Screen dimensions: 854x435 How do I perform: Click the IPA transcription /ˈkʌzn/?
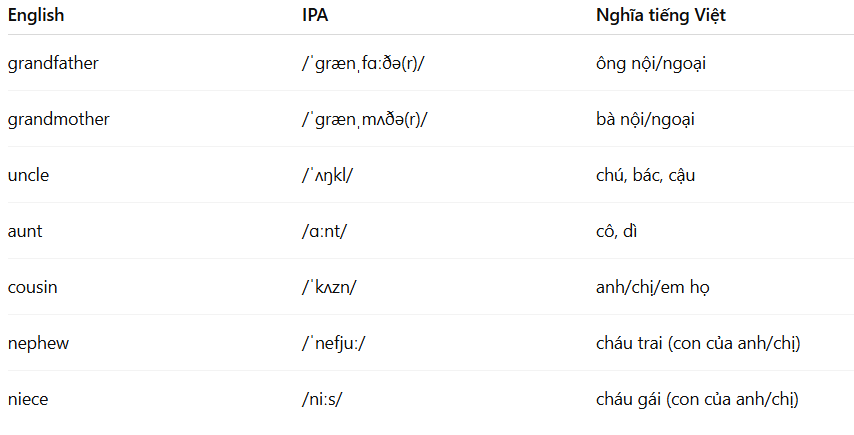329,287
